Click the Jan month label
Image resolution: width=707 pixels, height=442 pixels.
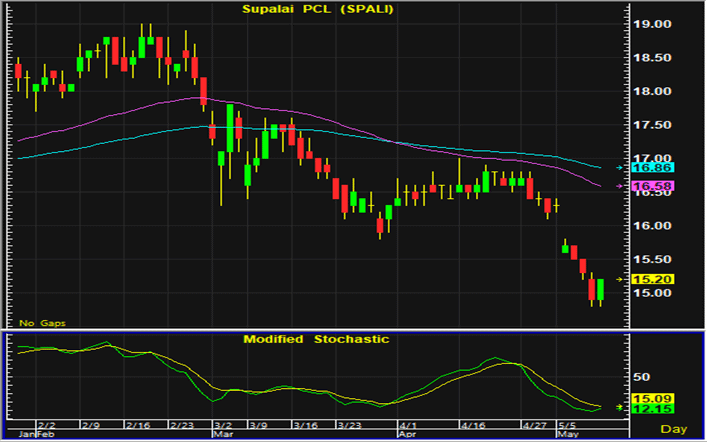click(x=27, y=434)
